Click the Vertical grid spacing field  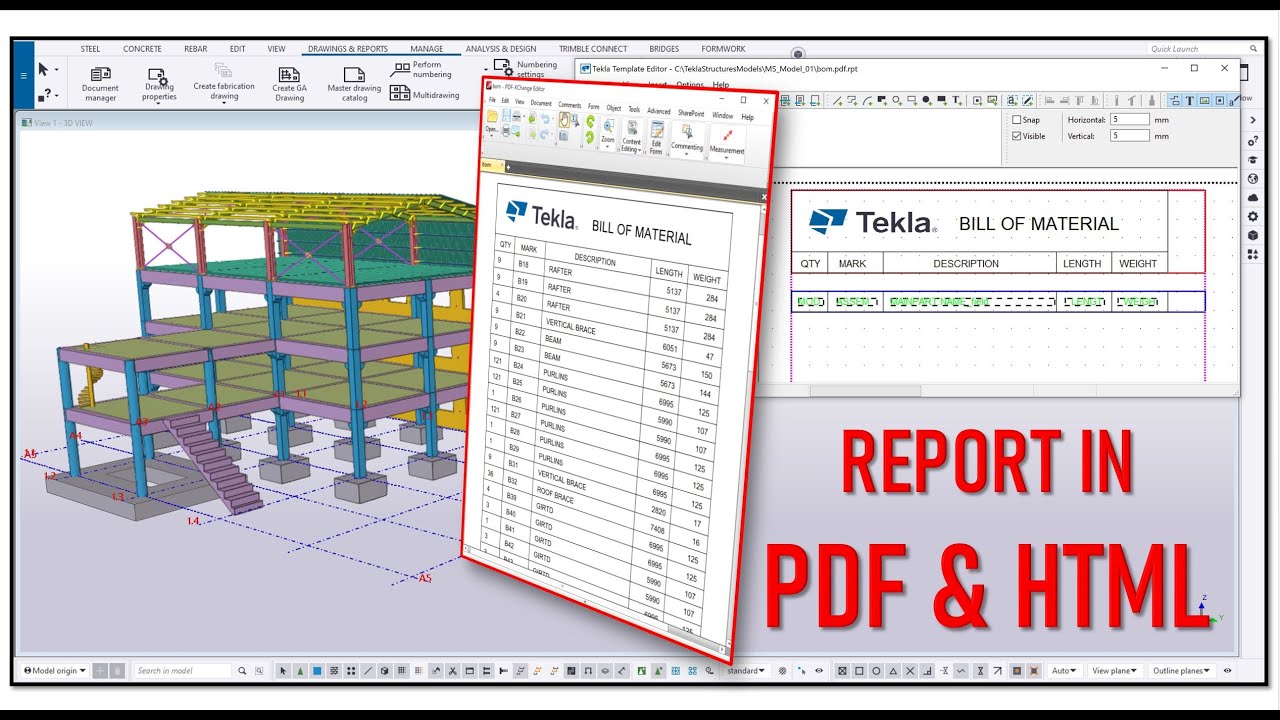point(1130,136)
